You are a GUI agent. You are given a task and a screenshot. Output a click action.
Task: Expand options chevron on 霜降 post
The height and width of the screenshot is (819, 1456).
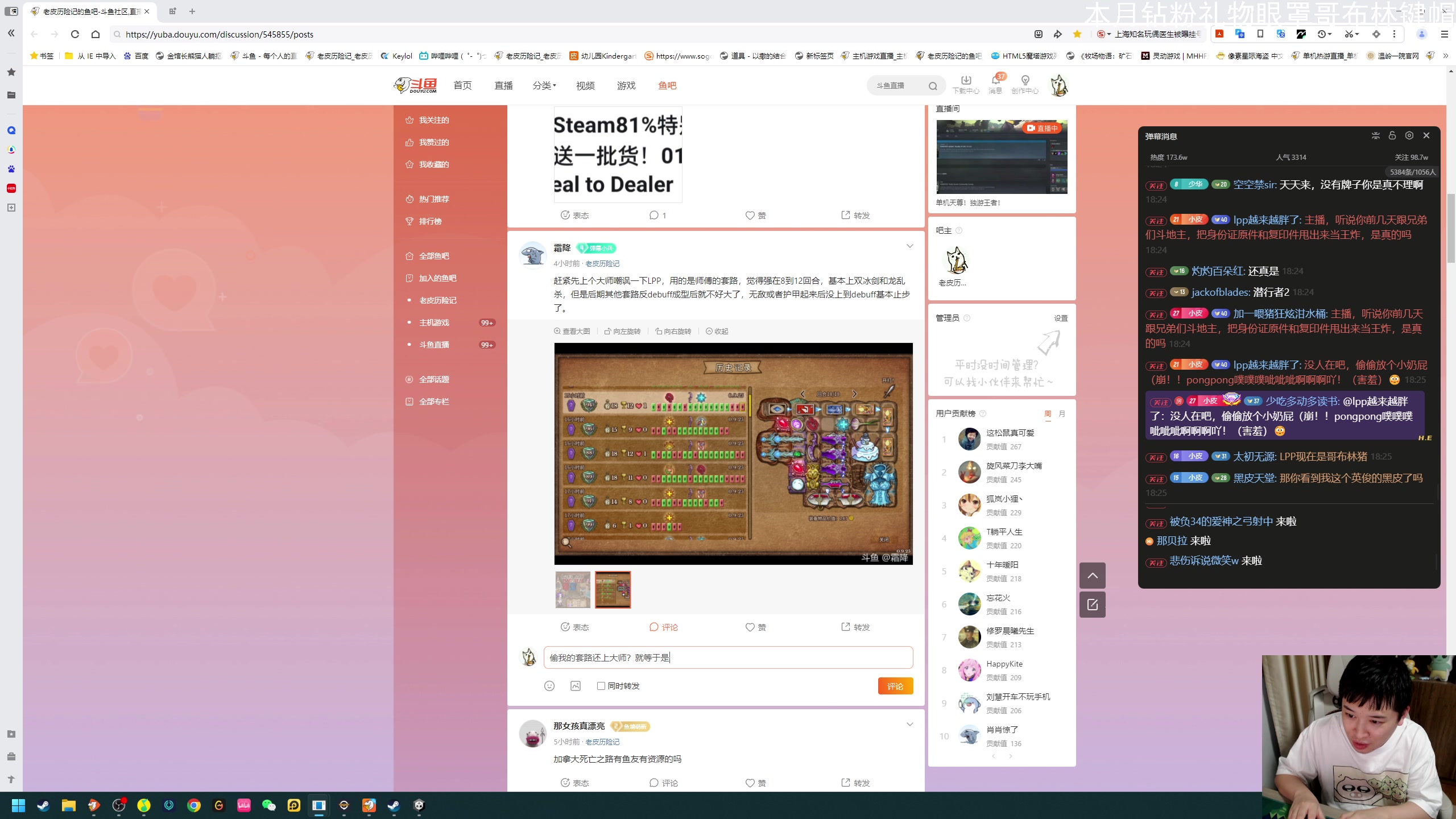click(x=910, y=246)
